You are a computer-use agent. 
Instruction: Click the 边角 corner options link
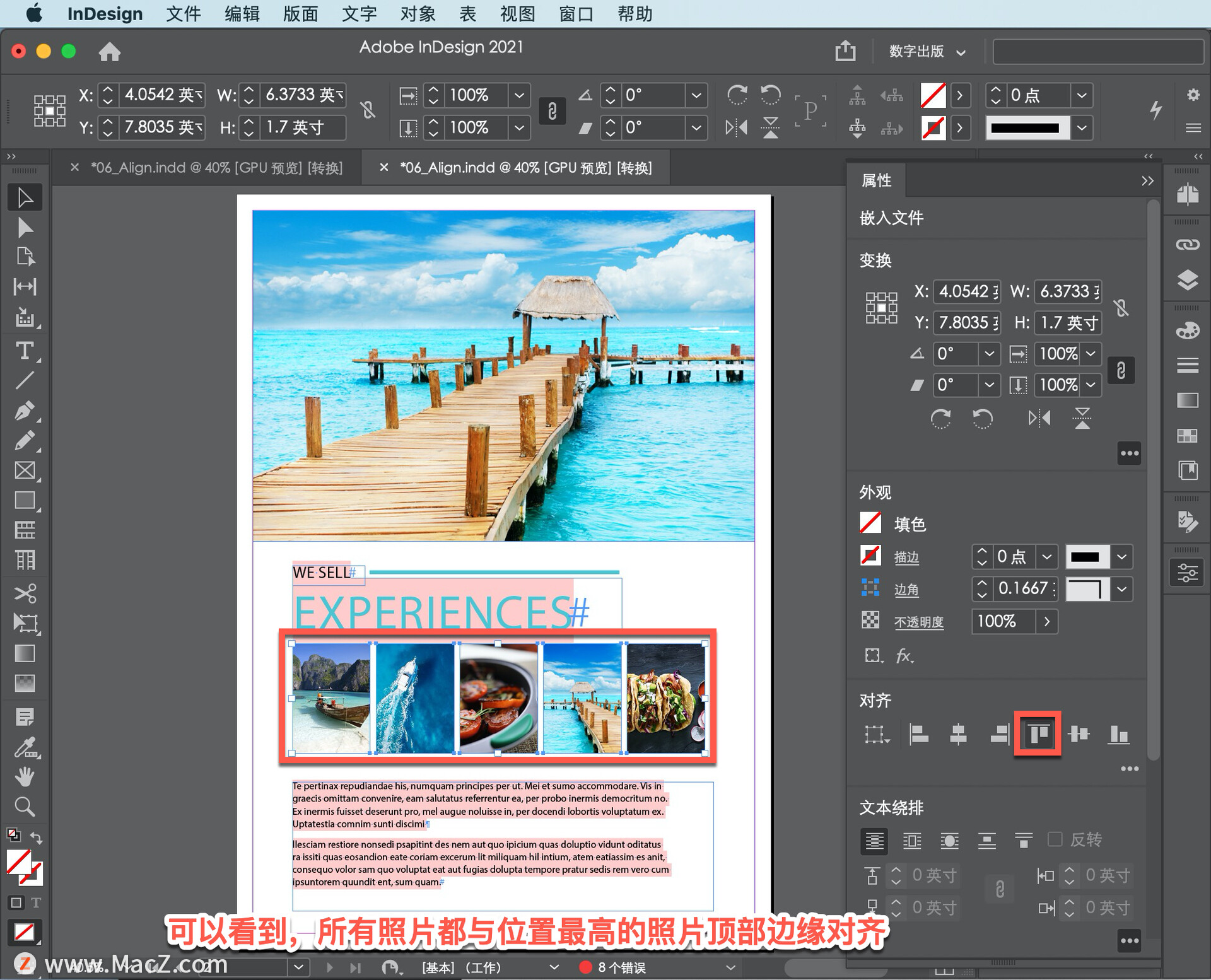click(906, 589)
